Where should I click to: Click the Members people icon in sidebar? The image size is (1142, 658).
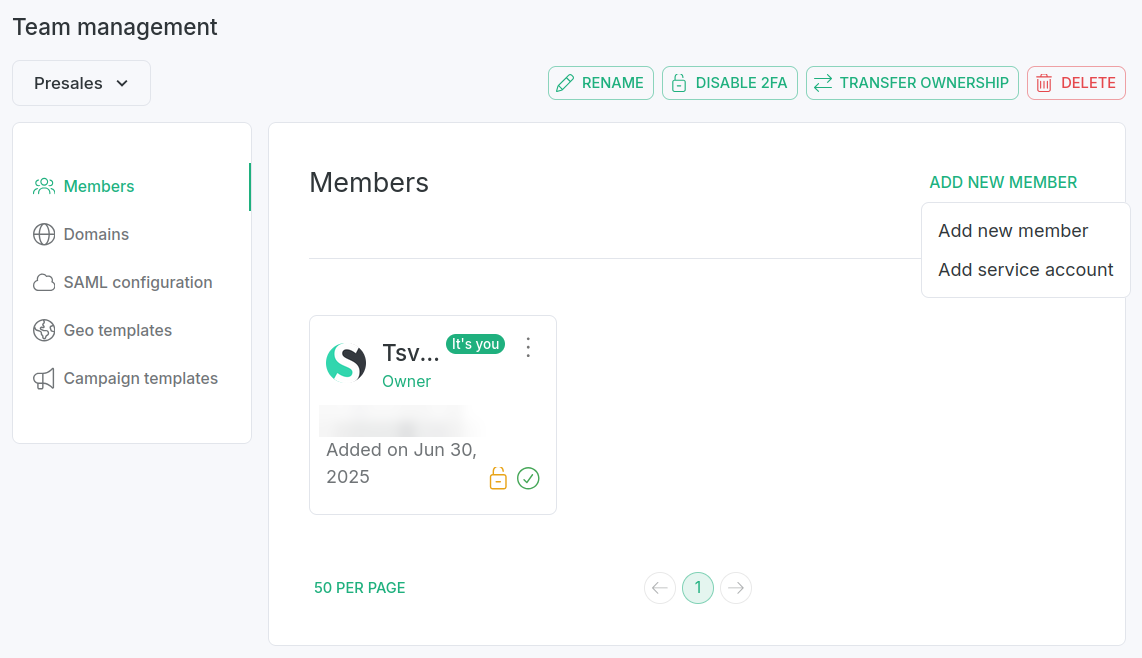point(44,186)
